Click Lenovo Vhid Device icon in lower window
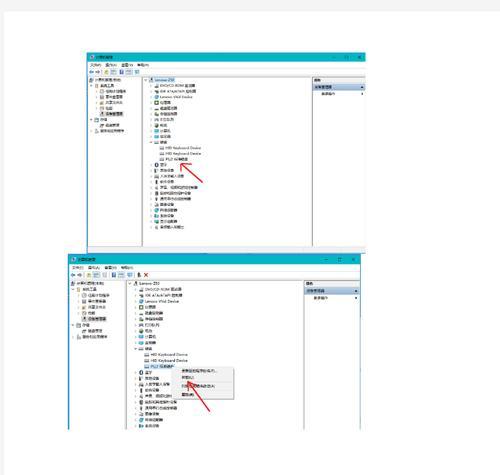 141,301
